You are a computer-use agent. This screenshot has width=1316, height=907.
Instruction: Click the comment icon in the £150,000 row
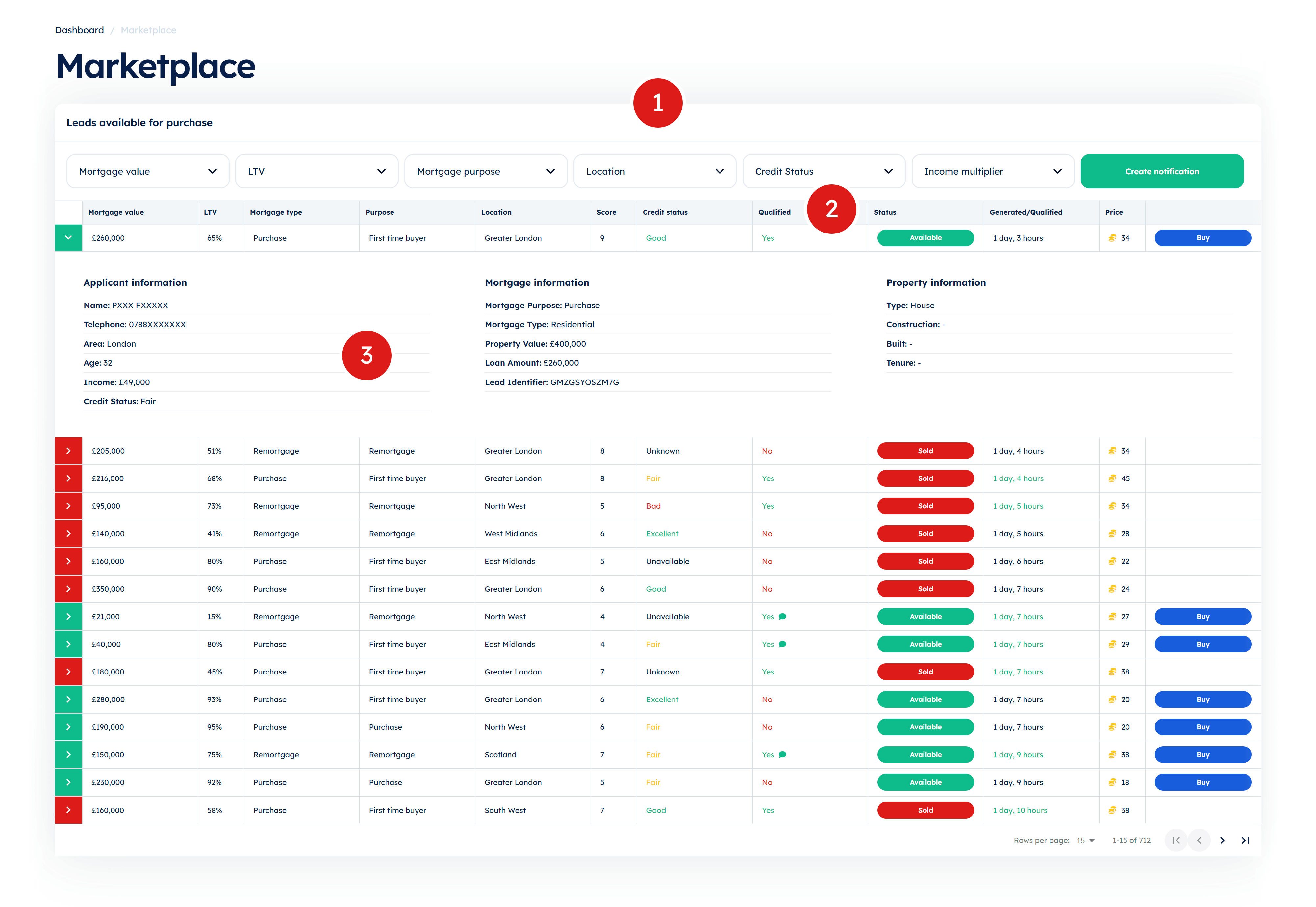pyautogui.click(x=782, y=755)
